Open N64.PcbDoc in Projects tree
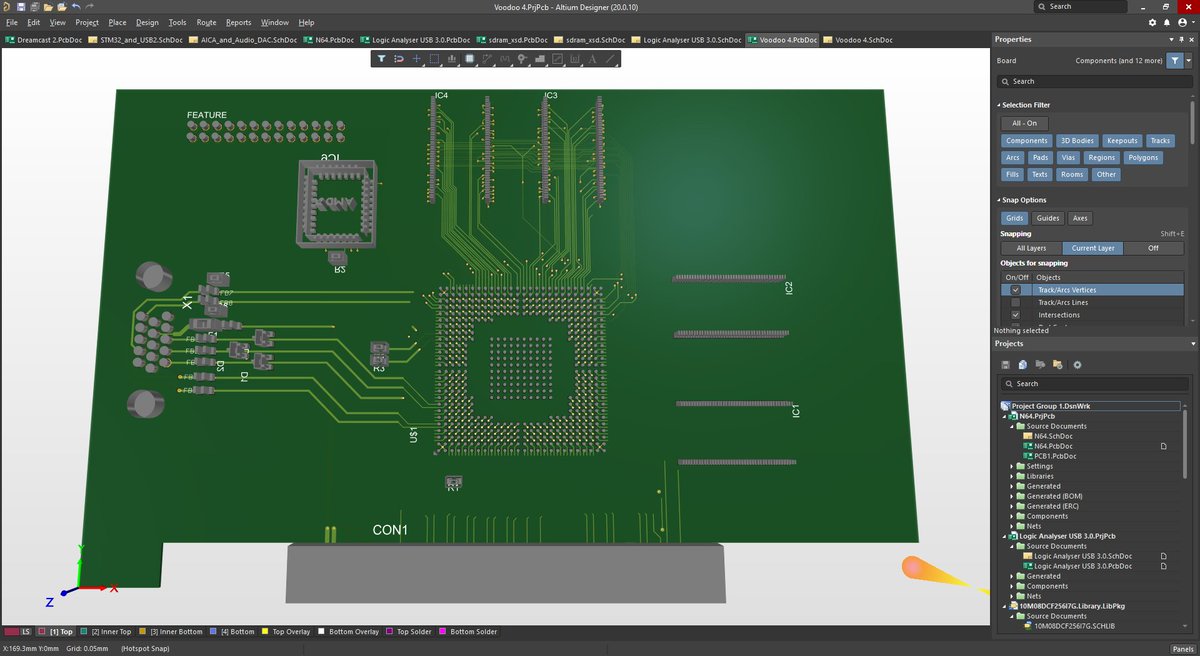1200x656 pixels. click(1054, 446)
